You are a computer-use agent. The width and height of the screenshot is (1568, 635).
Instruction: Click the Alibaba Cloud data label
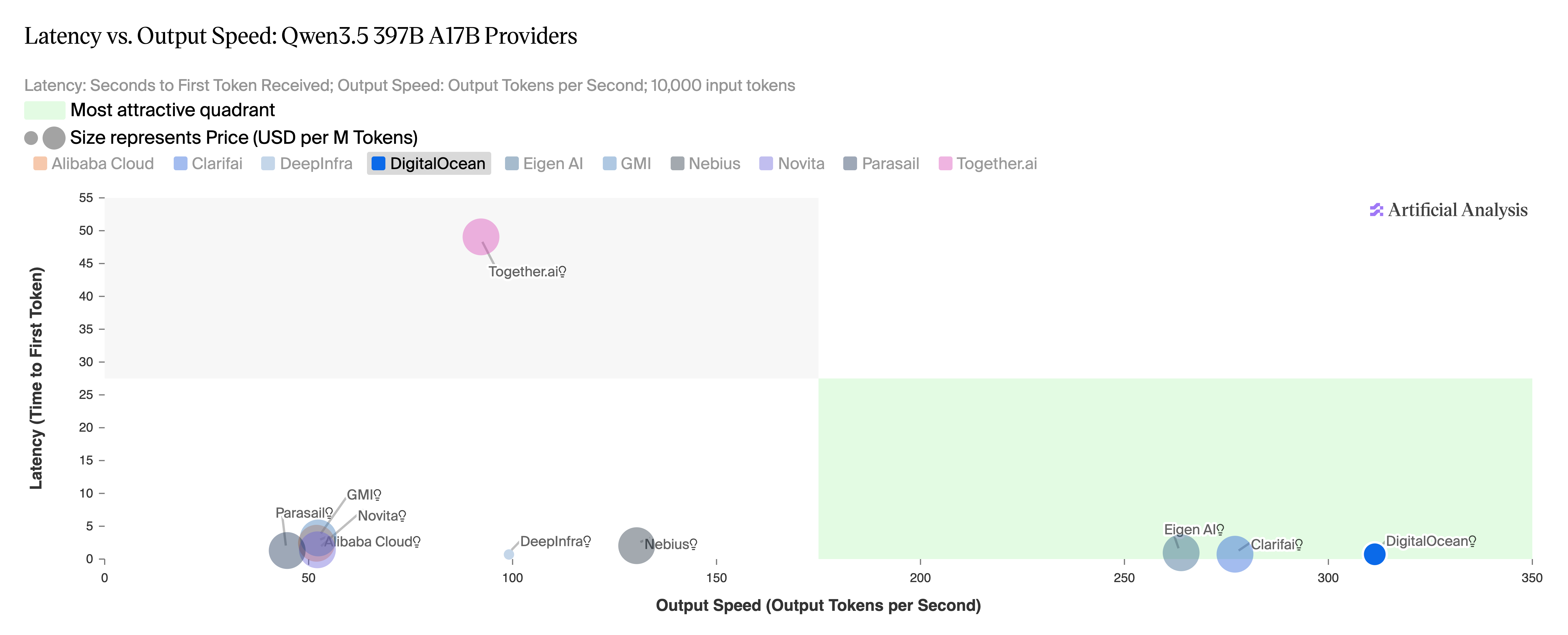click(x=368, y=542)
